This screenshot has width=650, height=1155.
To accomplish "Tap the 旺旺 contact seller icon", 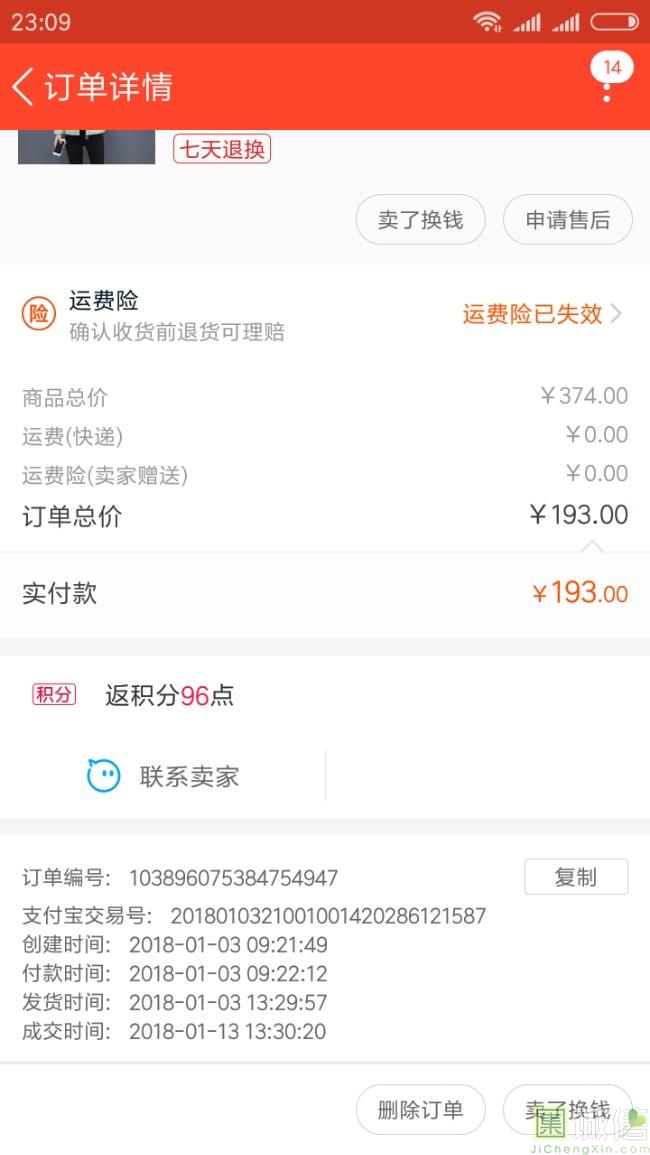I will [104, 776].
